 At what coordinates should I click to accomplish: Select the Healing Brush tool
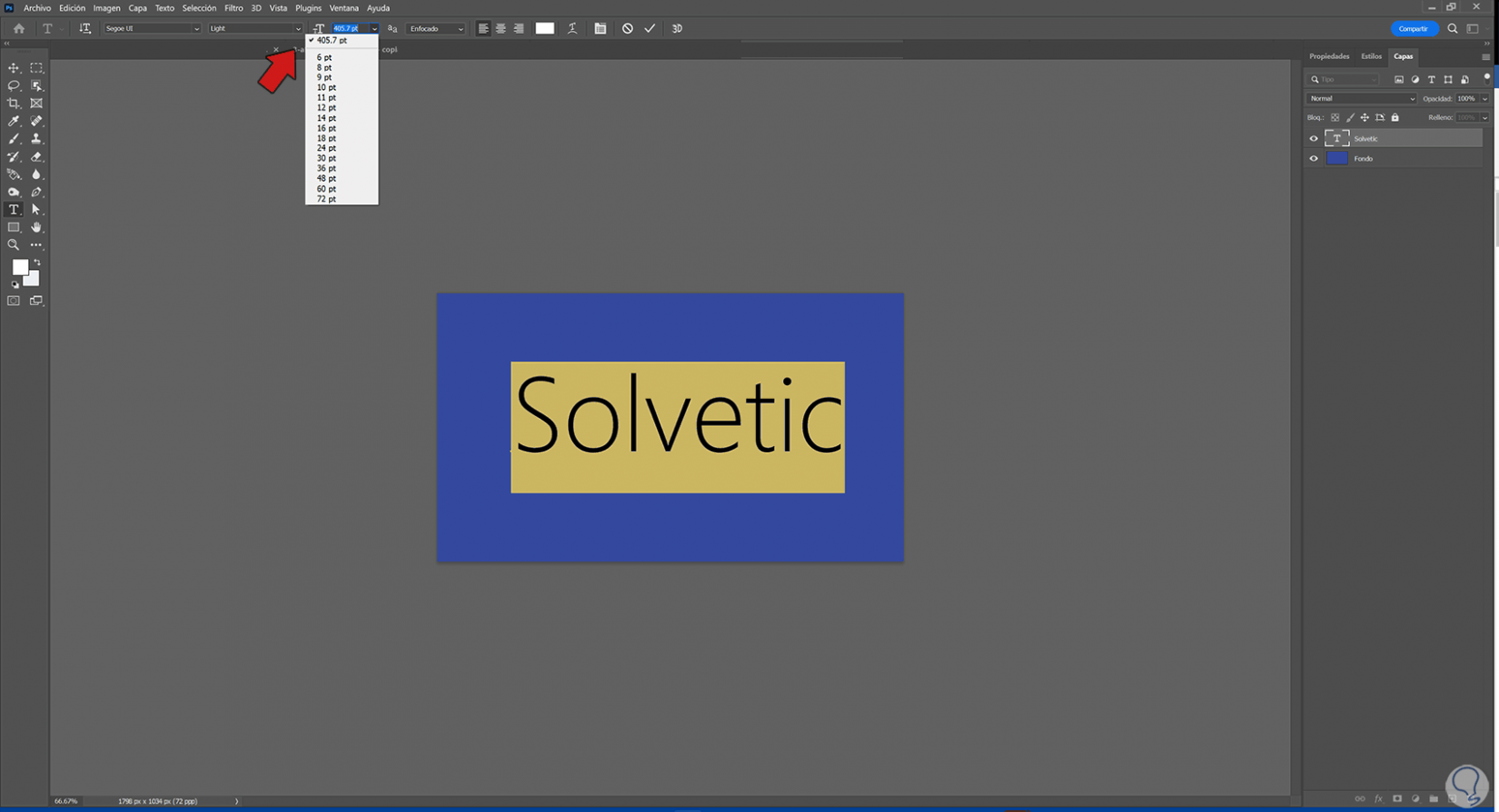coord(36,121)
